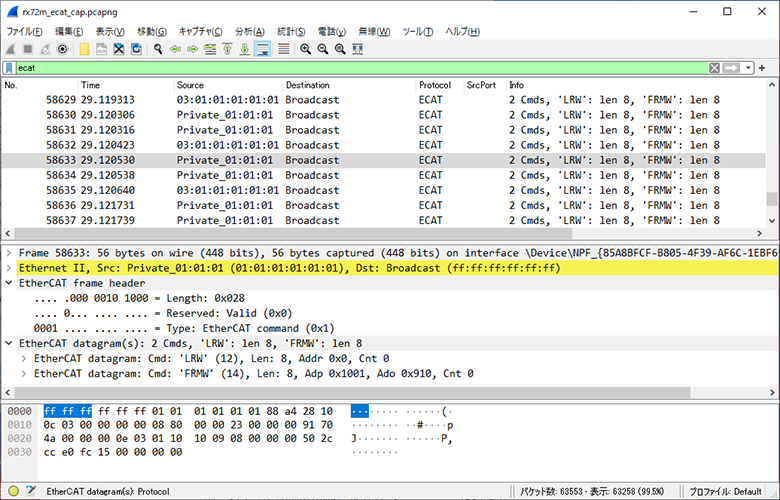Viewport: 780px width, 500px height.
Task: Zoom in the main window text
Action: tap(305, 49)
